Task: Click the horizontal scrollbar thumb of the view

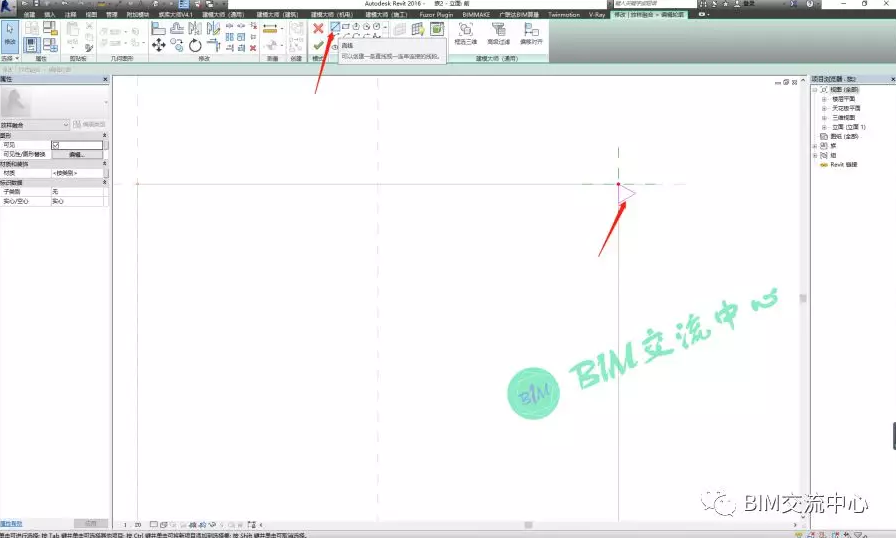Action: [529, 525]
